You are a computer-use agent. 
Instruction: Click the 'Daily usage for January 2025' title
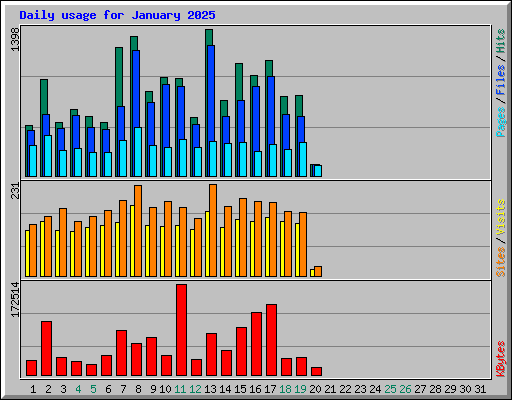tap(117, 15)
